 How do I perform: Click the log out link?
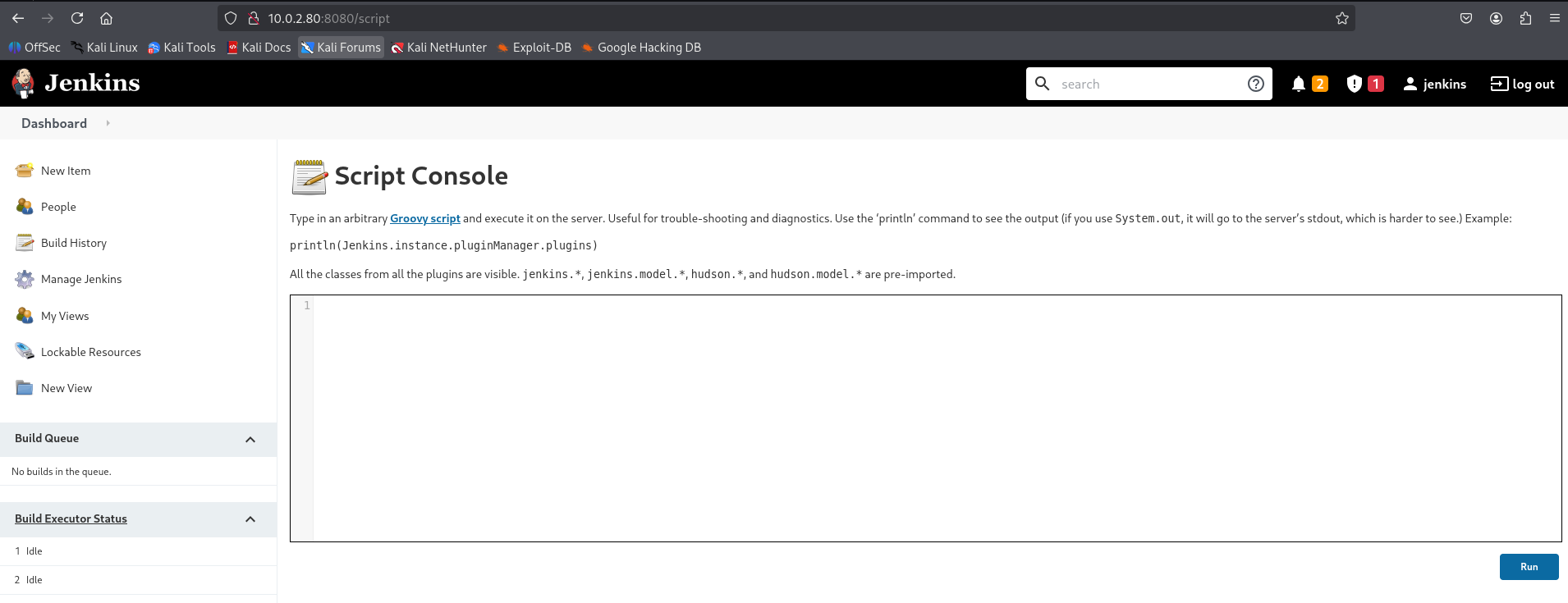(x=1522, y=84)
